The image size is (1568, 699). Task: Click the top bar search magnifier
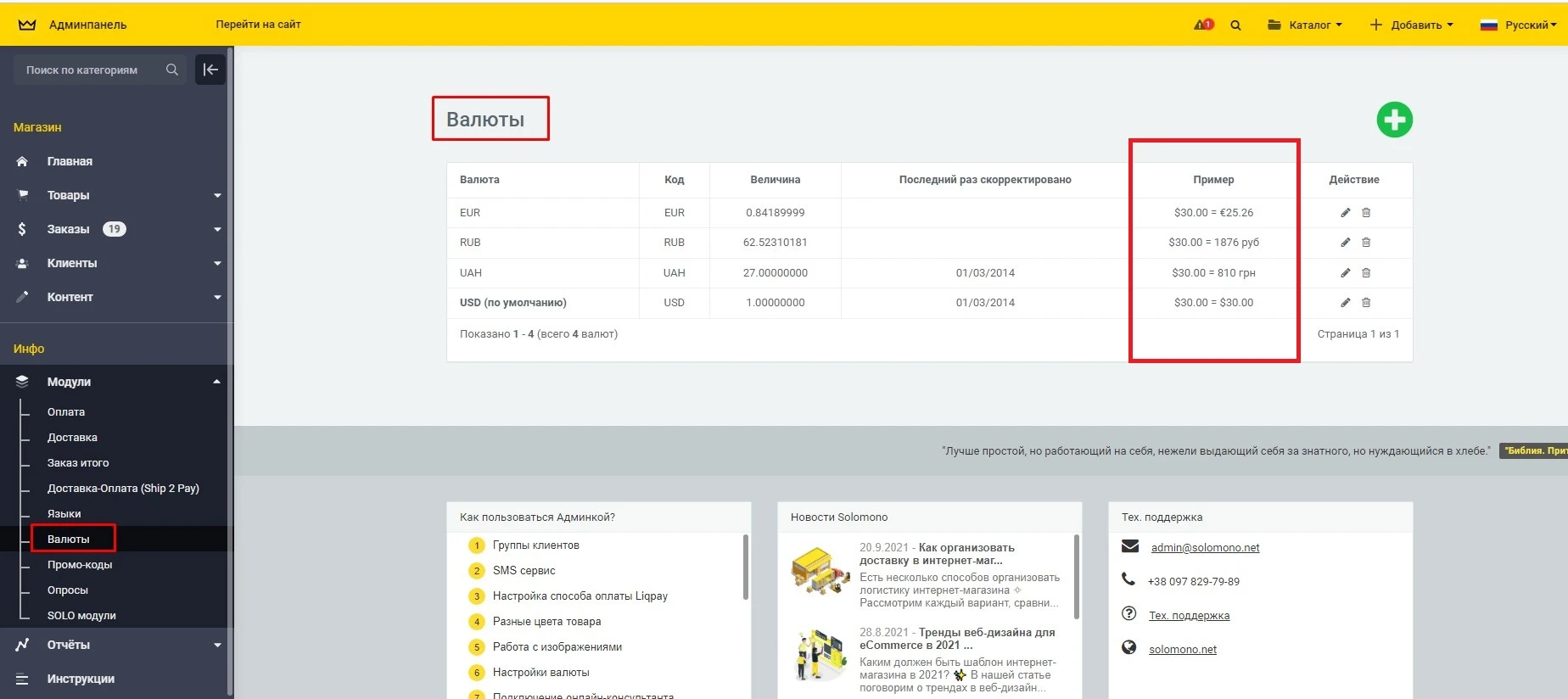click(1235, 25)
